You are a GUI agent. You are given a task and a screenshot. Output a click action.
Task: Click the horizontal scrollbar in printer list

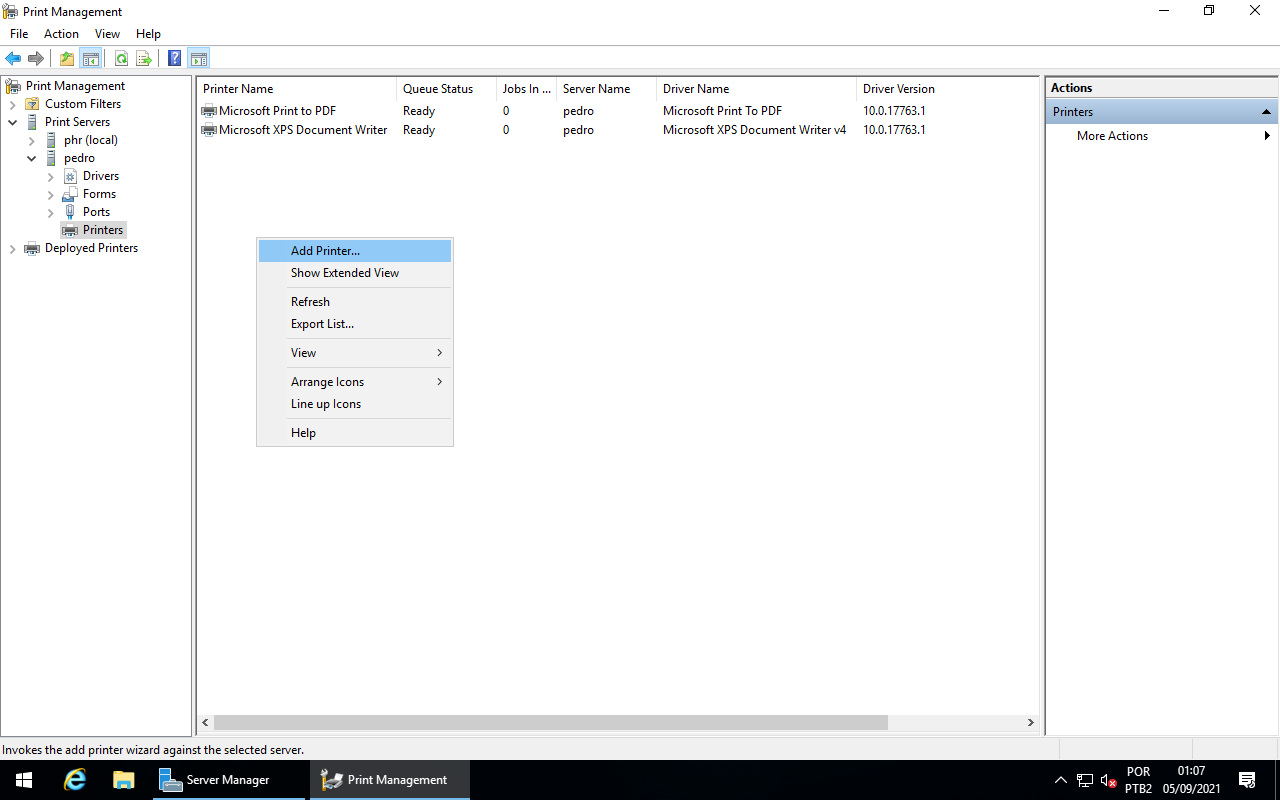click(550, 722)
